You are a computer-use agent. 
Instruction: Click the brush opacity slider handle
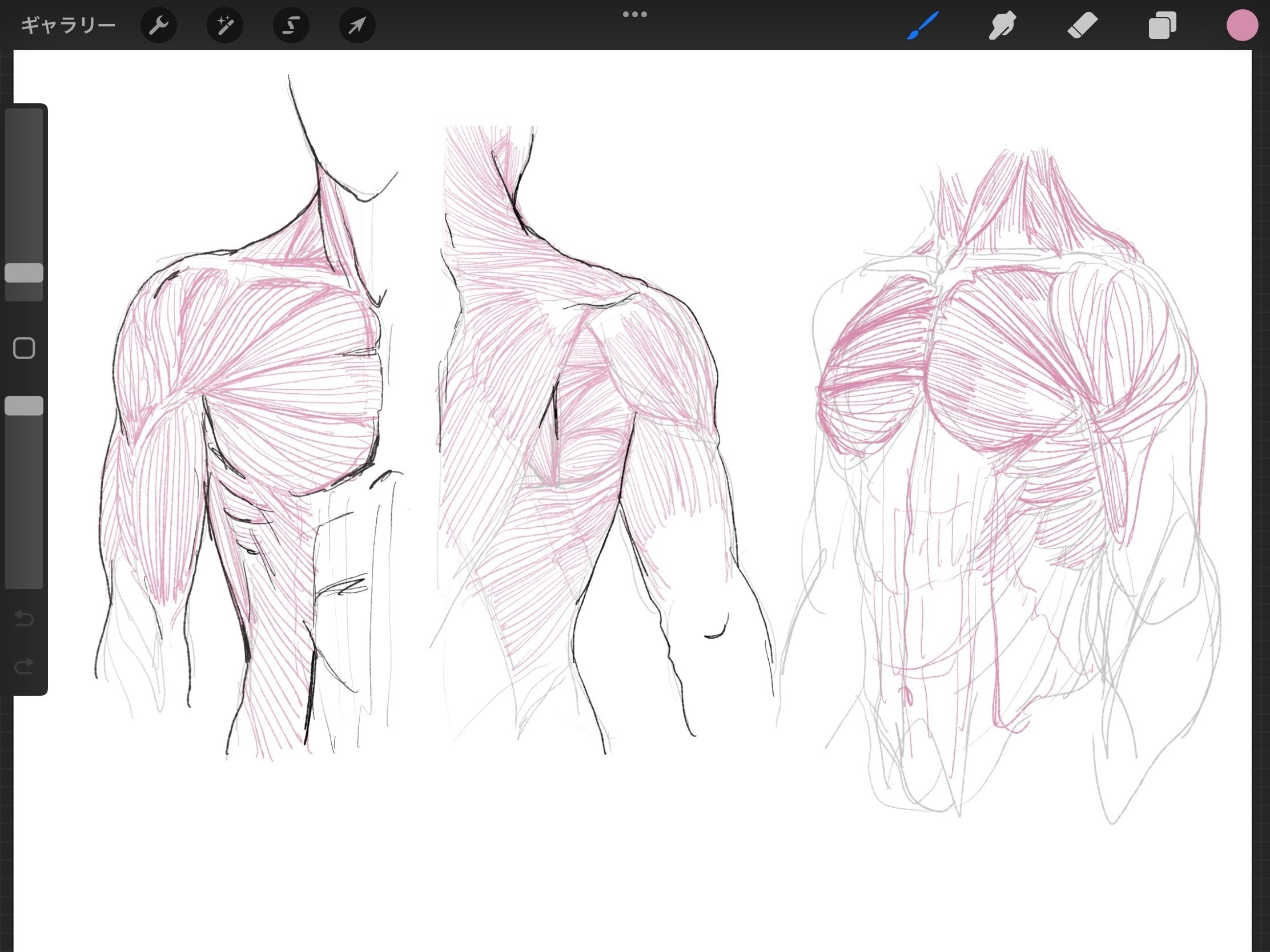(24, 406)
